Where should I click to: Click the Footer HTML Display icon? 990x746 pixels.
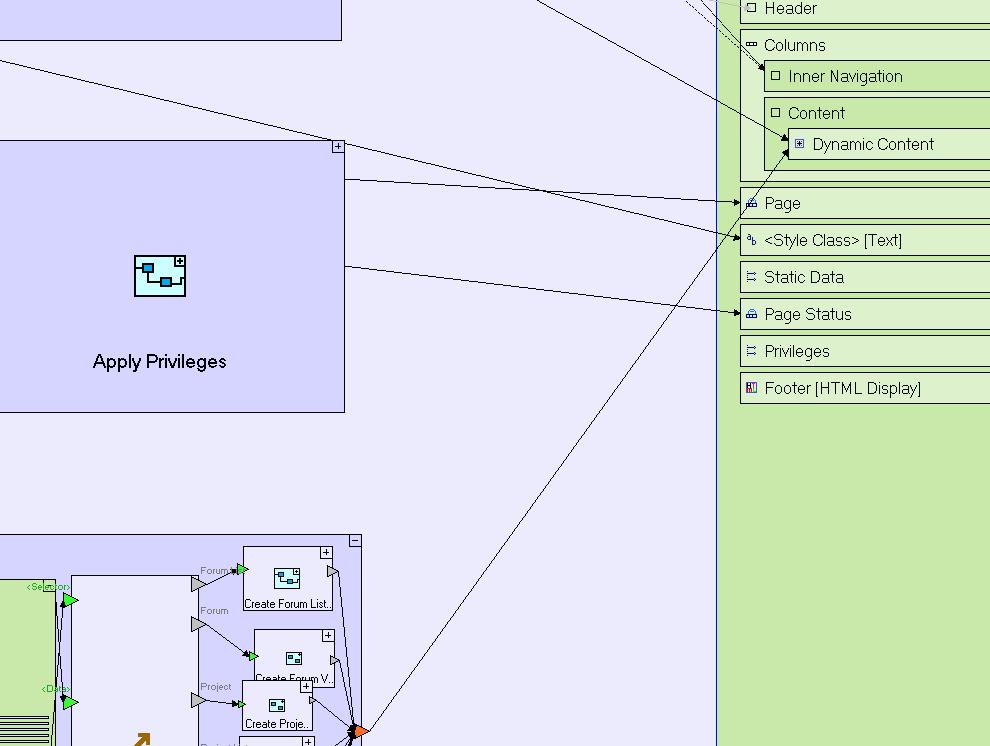click(752, 388)
